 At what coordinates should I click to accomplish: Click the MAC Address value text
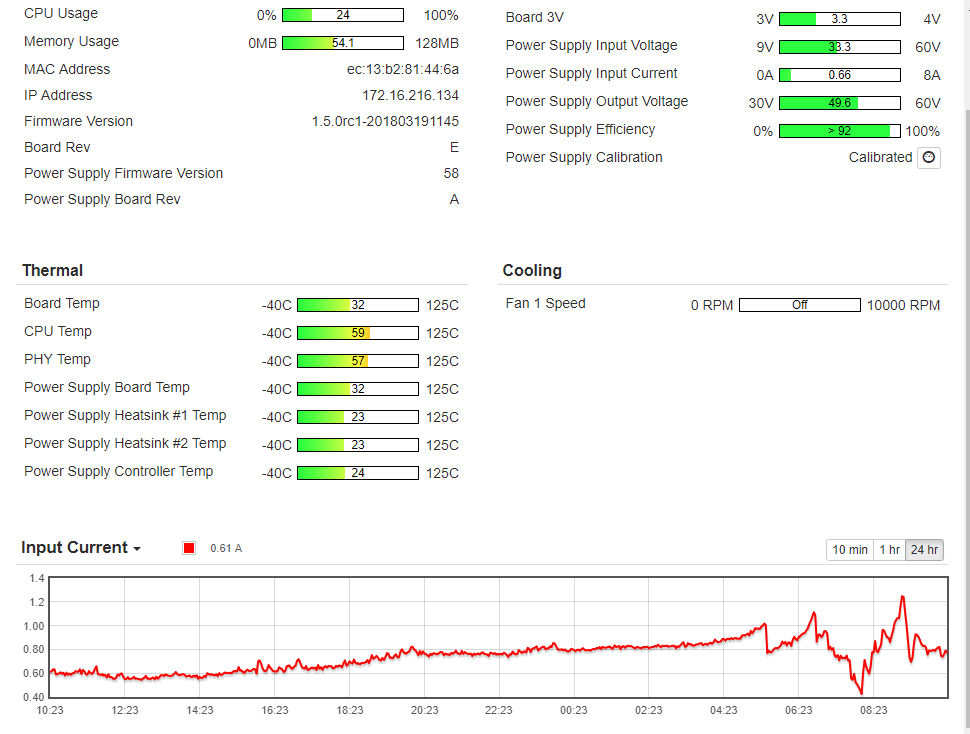pyautogui.click(x=402, y=69)
